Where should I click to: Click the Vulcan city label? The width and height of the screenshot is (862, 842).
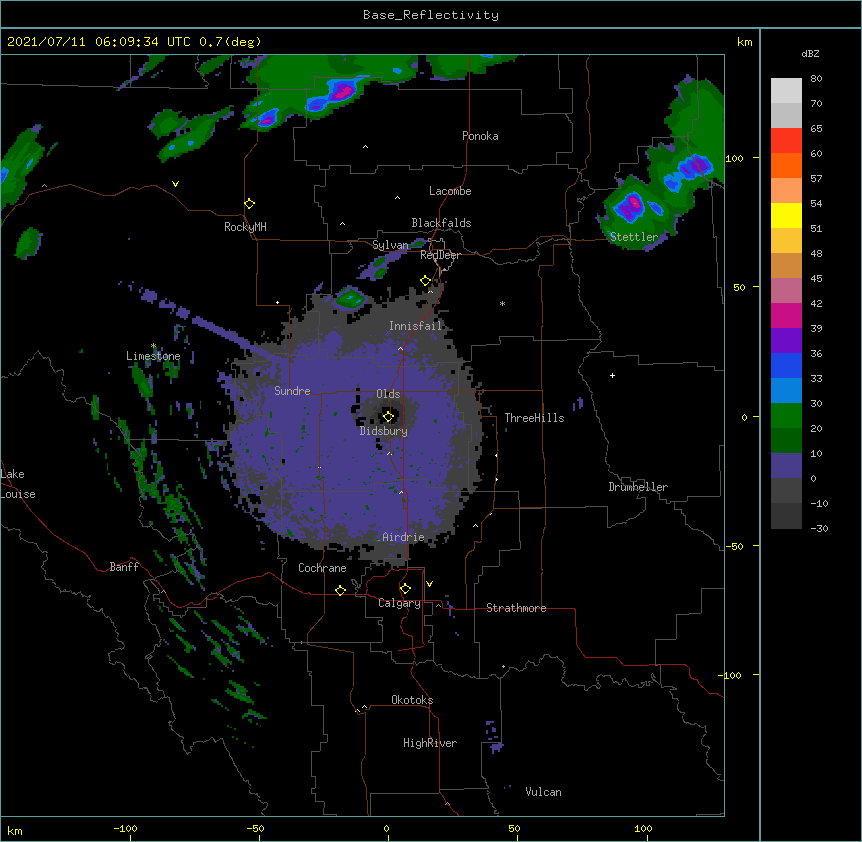543,792
